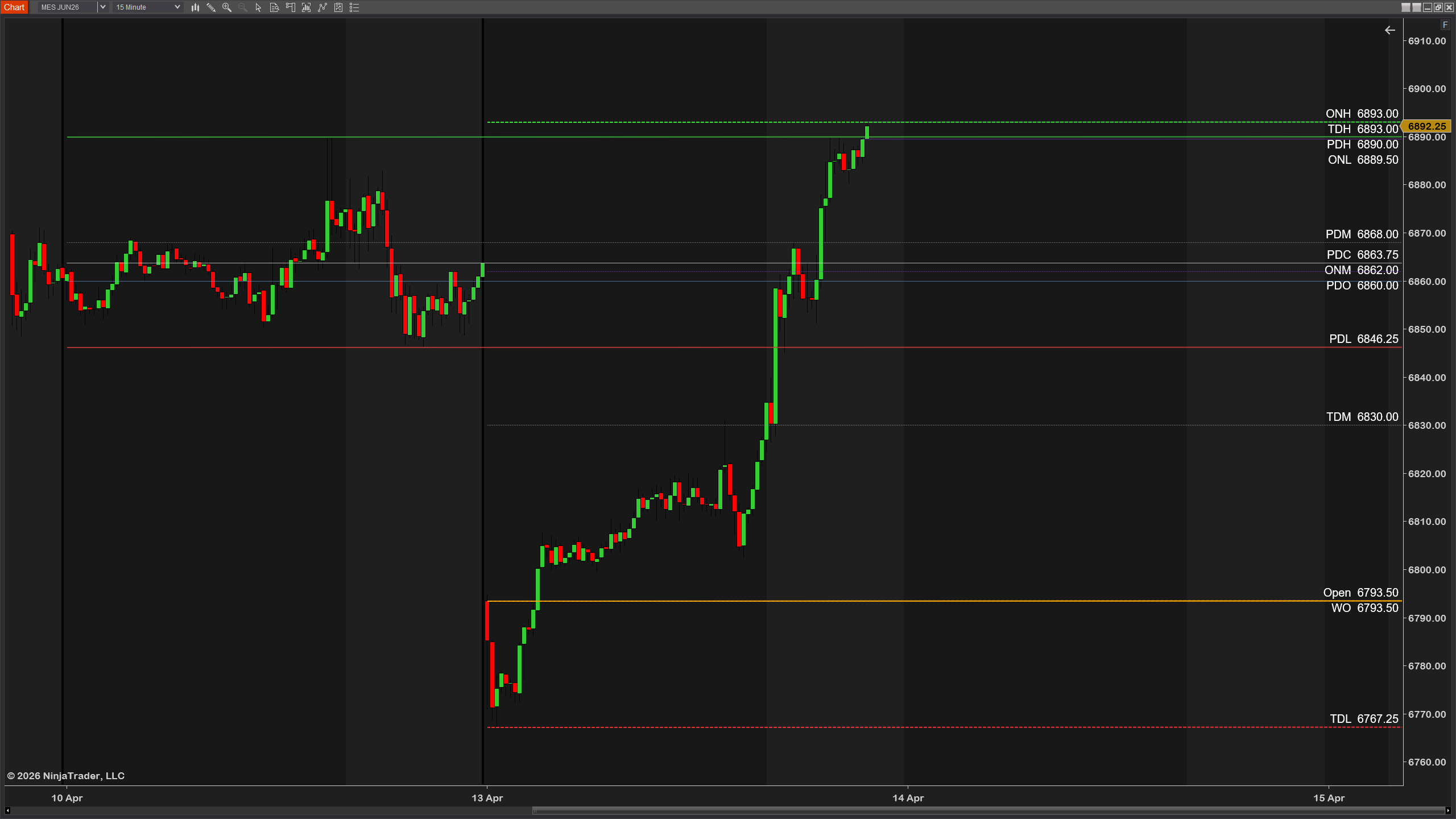Image resolution: width=1456 pixels, height=819 pixels.
Task: Click the list settings icon on toolbar
Action: click(x=354, y=7)
